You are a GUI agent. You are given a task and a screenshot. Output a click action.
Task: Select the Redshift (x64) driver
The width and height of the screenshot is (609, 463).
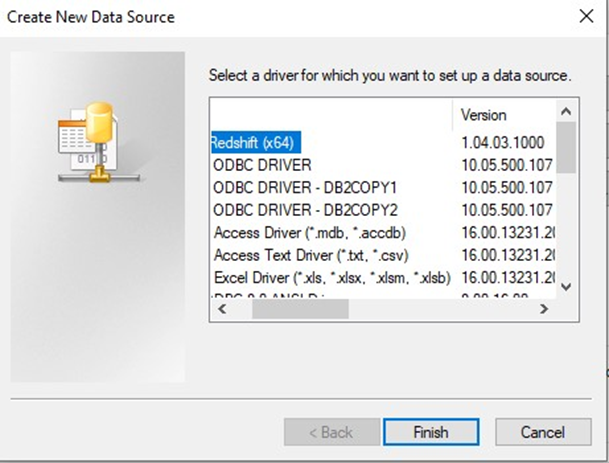click(x=255, y=142)
